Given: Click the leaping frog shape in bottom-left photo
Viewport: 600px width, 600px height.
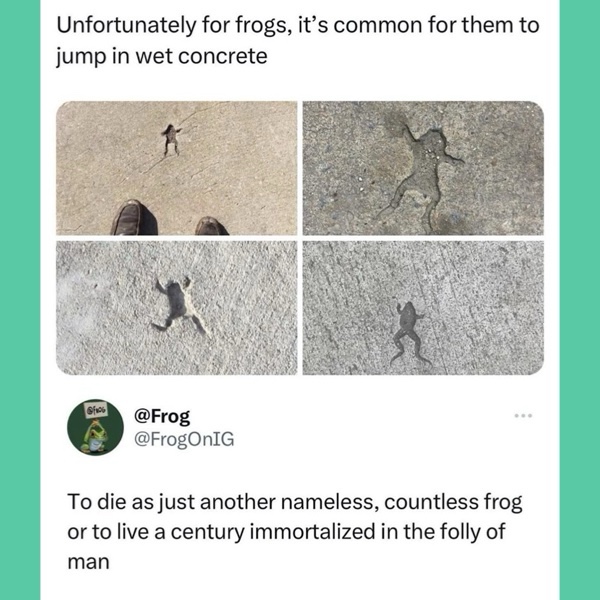Looking at the screenshot, I should pyautogui.click(x=177, y=303).
